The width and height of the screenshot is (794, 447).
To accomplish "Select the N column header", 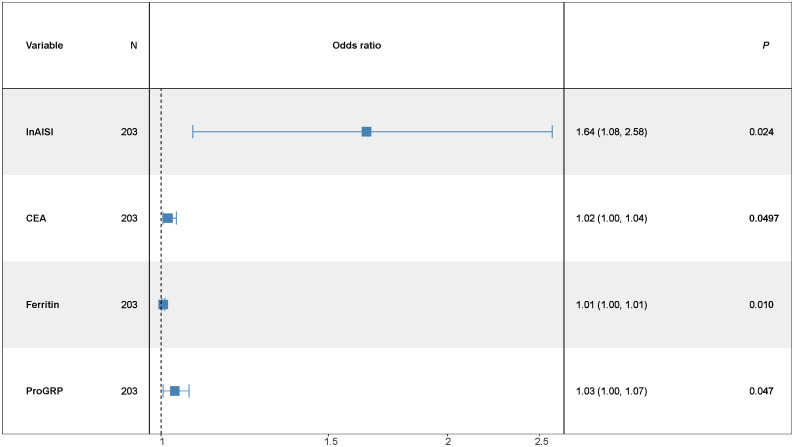I will tap(134, 46).
